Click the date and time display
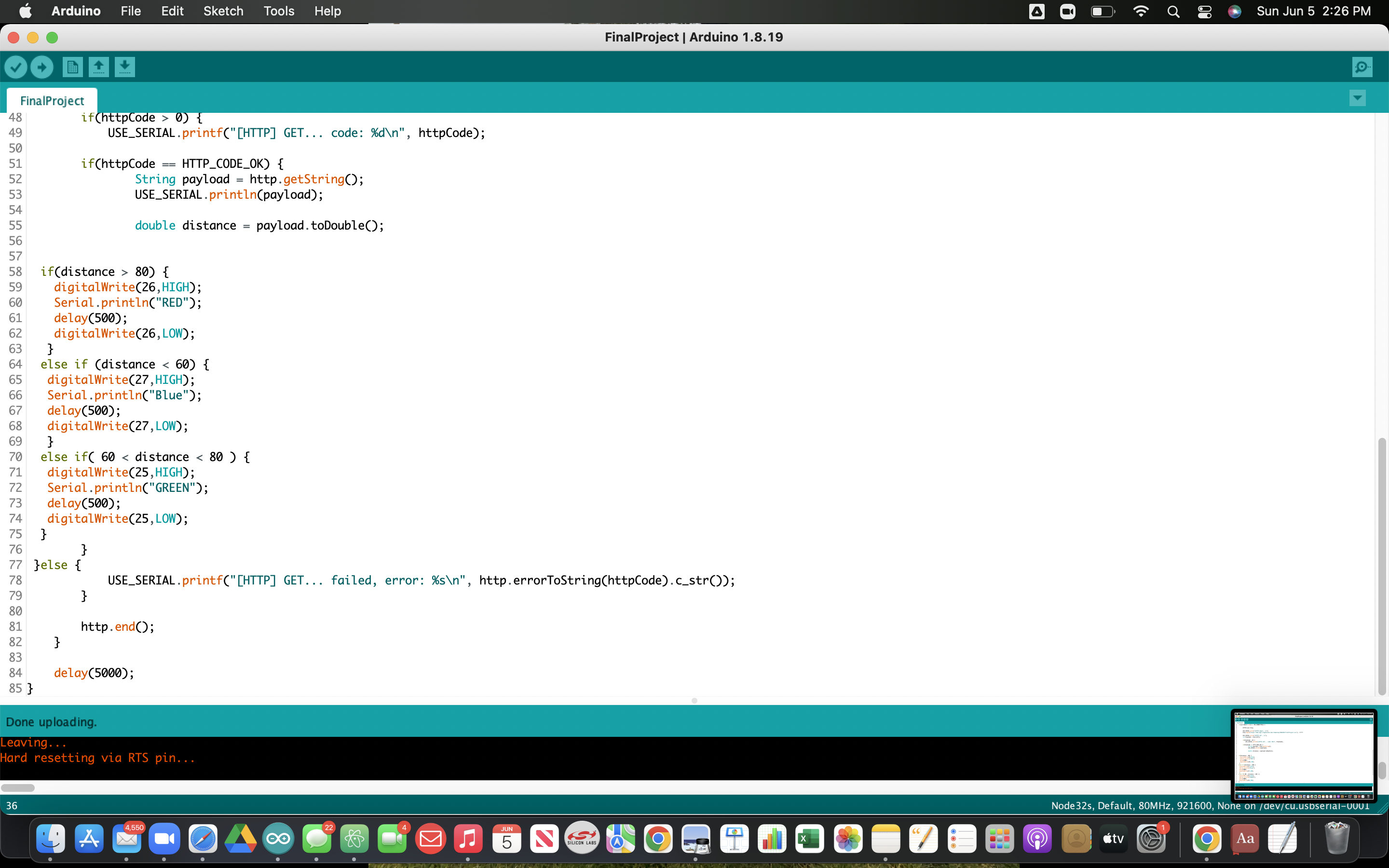The width and height of the screenshot is (1389, 868). pos(1313,12)
